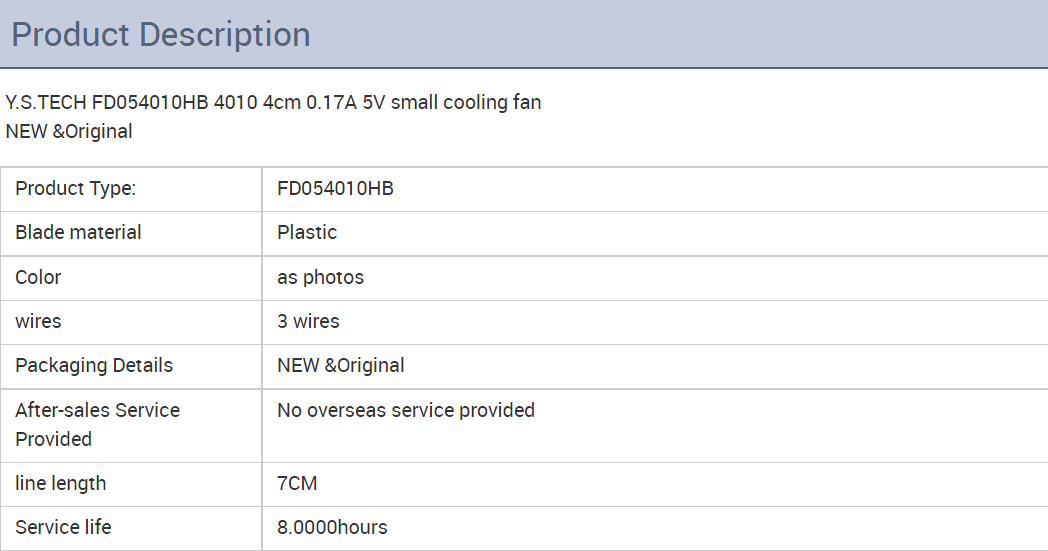Select the wires label cell
Image resolution: width=1048 pixels, height=551 pixels.
click(x=131, y=322)
